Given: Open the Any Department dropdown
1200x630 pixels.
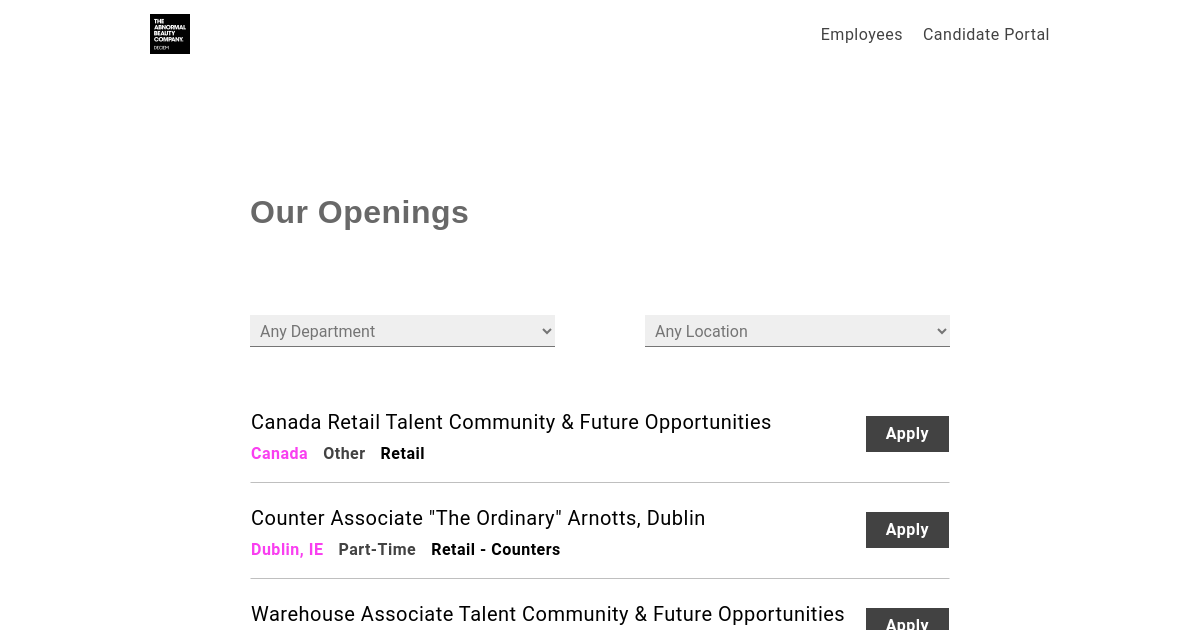Looking at the screenshot, I should 400,331.
